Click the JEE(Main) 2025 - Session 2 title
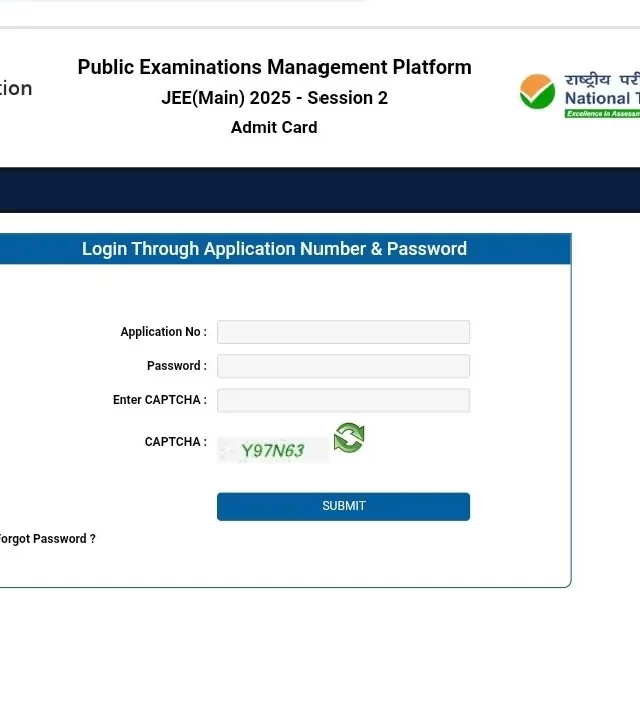The image size is (640, 727). pyautogui.click(x=274, y=98)
